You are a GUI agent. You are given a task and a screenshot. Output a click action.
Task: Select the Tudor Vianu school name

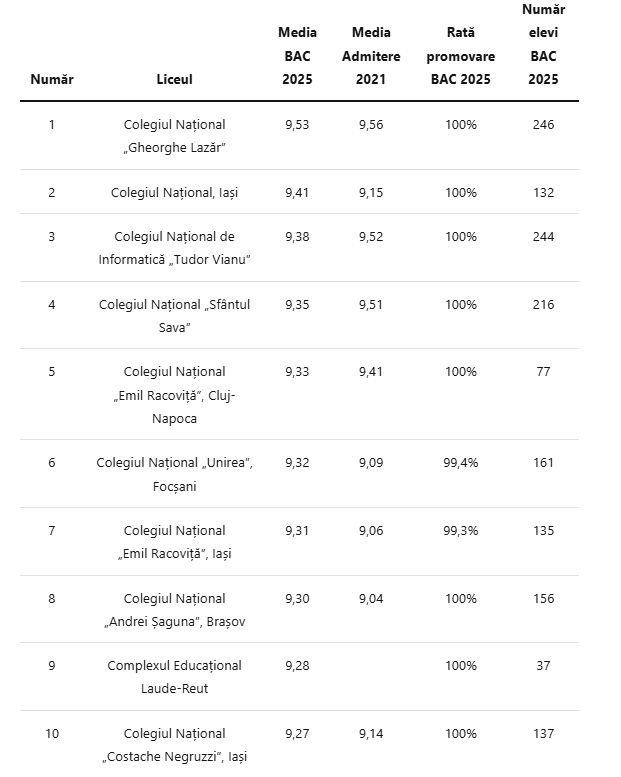point(174,248)
